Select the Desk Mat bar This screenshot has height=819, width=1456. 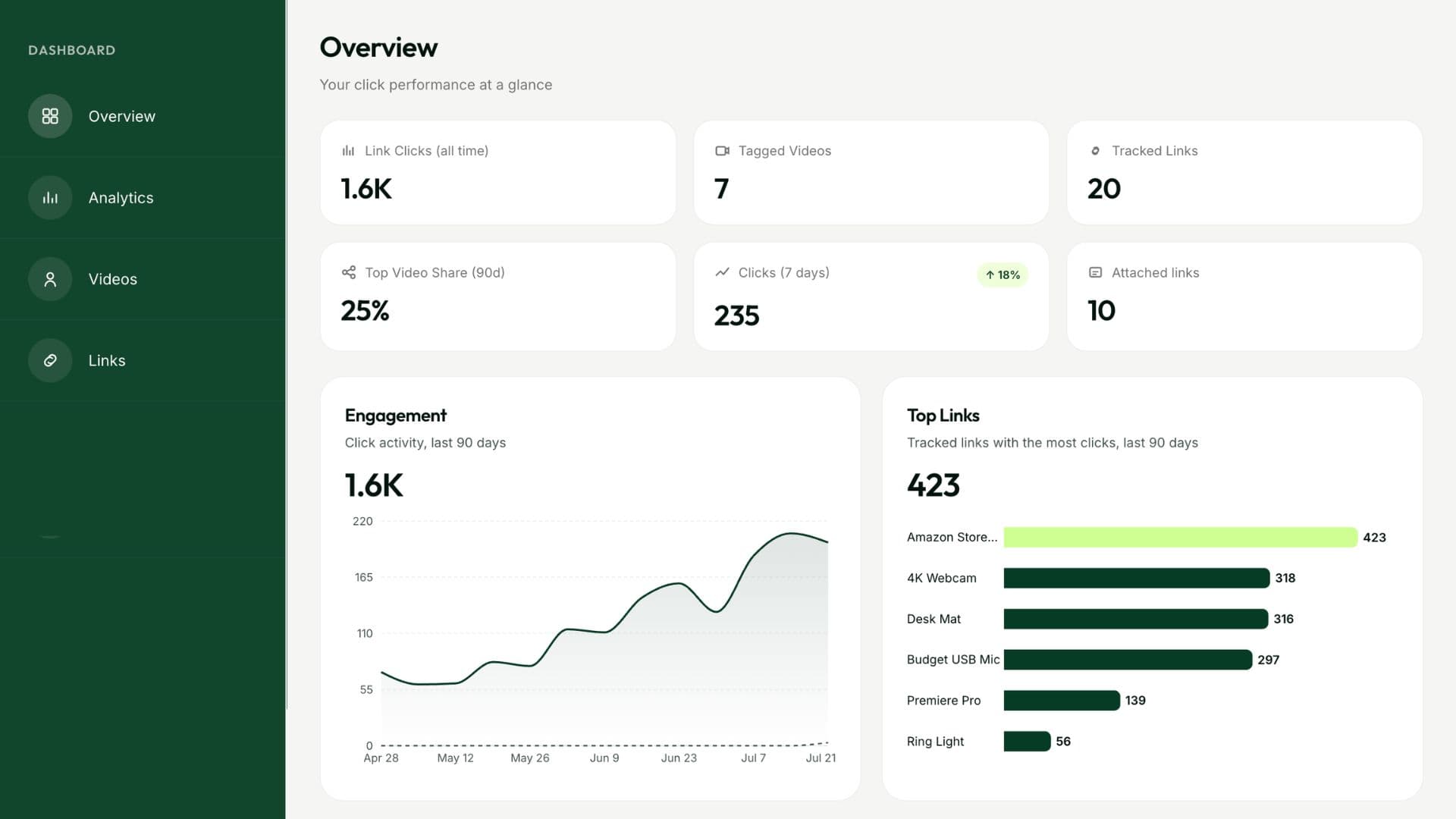point(1135,619)
